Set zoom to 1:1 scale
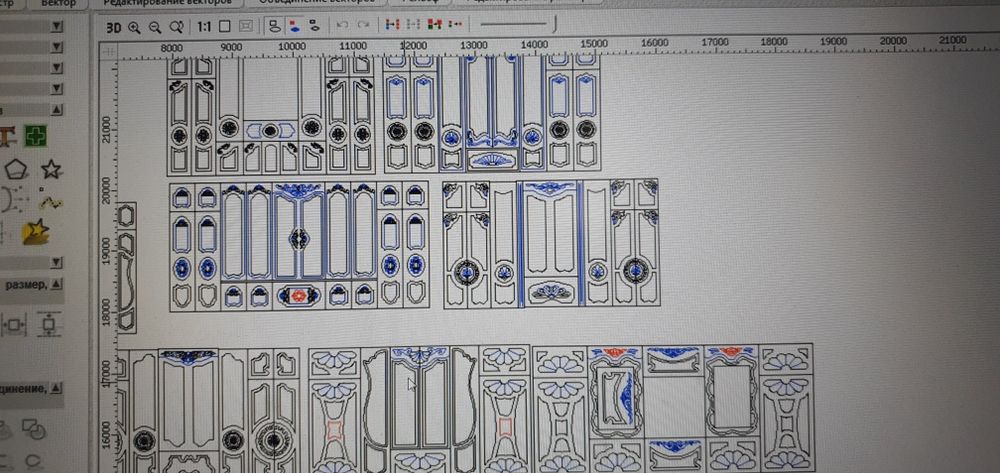Viewport: 1000px width, 473px height. [x=203, y=27]
